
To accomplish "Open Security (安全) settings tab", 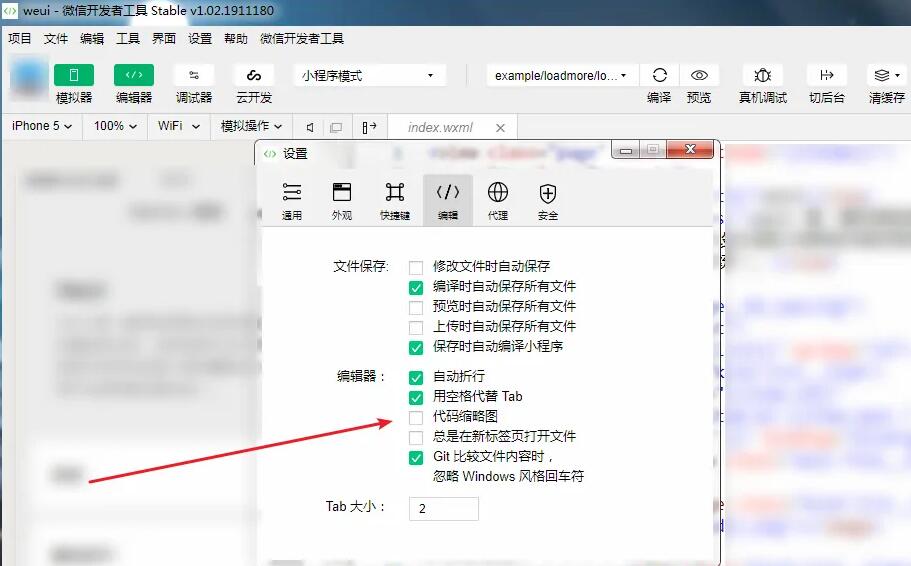I will click(x=548, y=201).
